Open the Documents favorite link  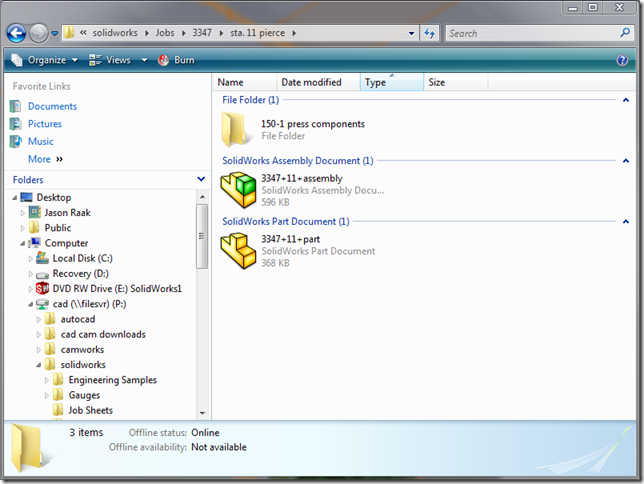(x=52, y=106)
